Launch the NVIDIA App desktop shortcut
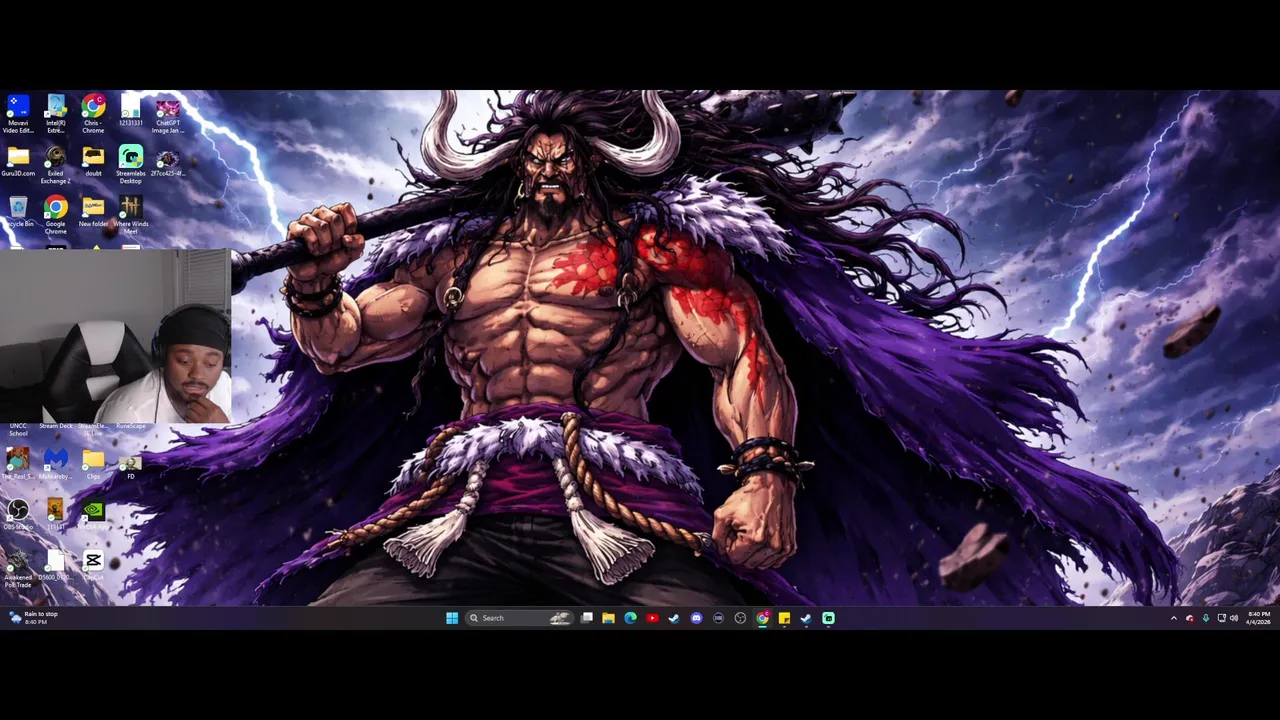Screen dimensions: 1280x720 (x=93, y=514)
